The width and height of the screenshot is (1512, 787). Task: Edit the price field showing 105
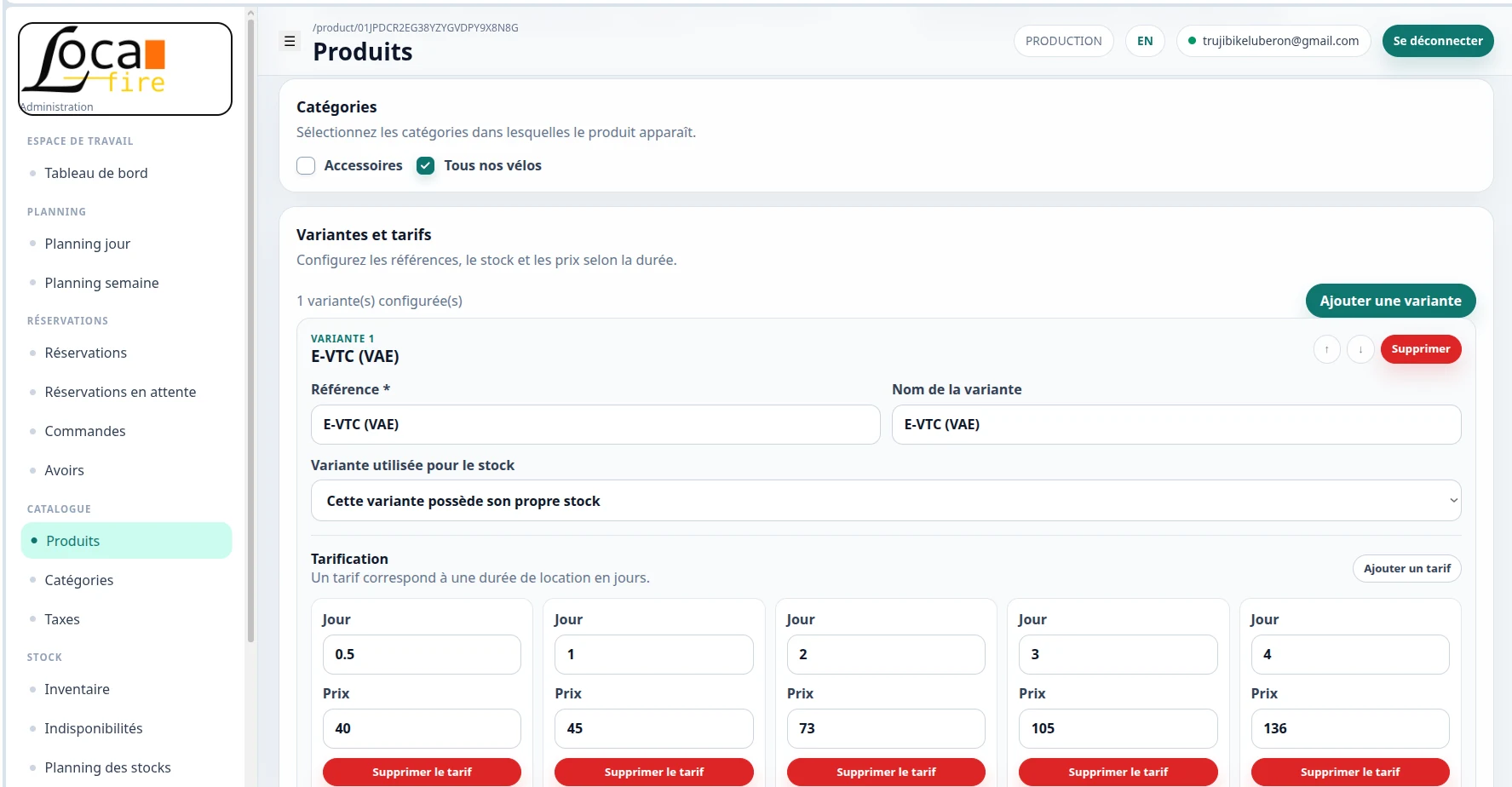click(x=1118, y=728)
